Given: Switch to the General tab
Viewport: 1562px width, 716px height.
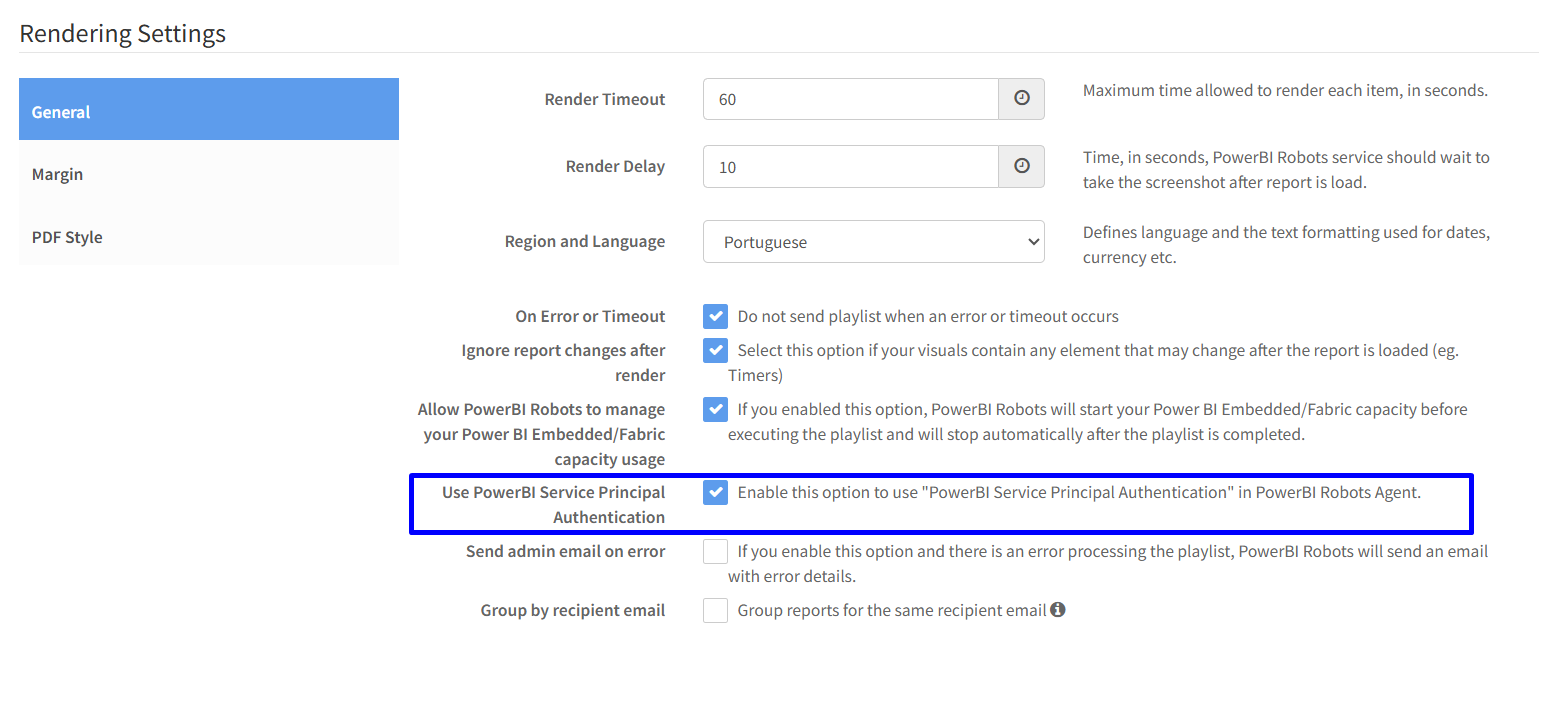Looking at the screenshot, I should pos(208,110).
